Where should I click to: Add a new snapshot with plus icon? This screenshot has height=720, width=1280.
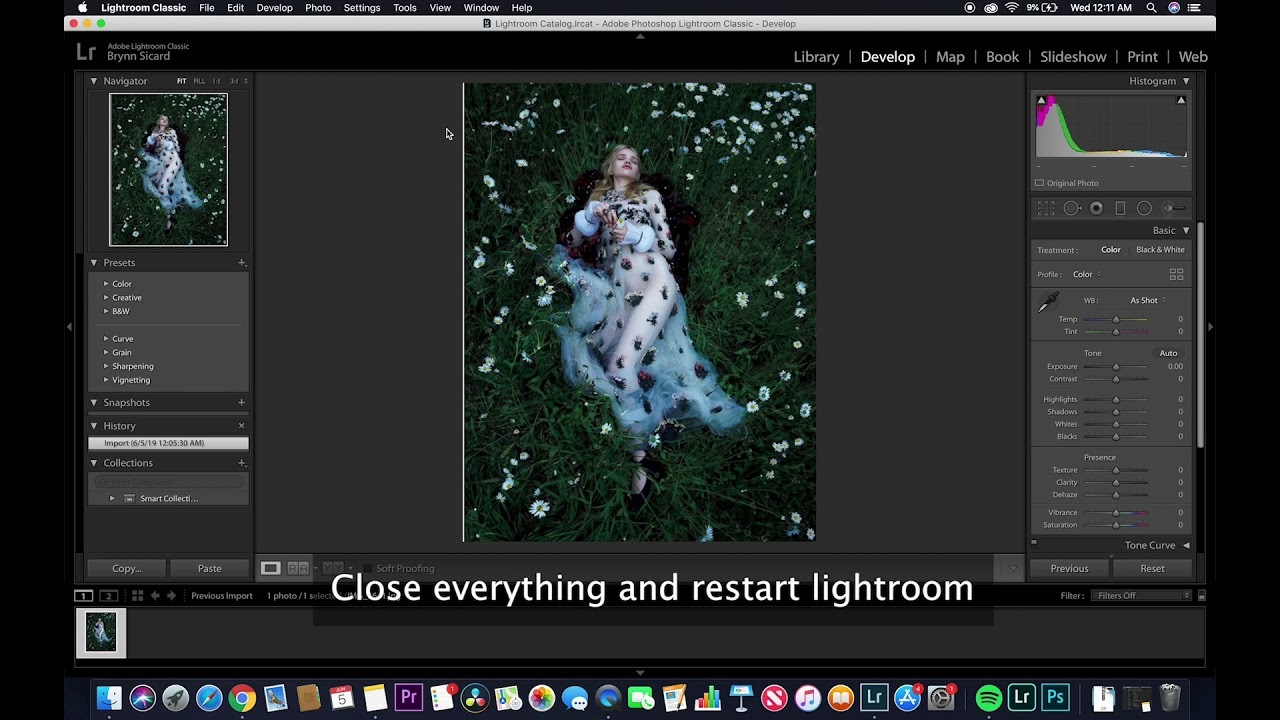click(241, 402)
